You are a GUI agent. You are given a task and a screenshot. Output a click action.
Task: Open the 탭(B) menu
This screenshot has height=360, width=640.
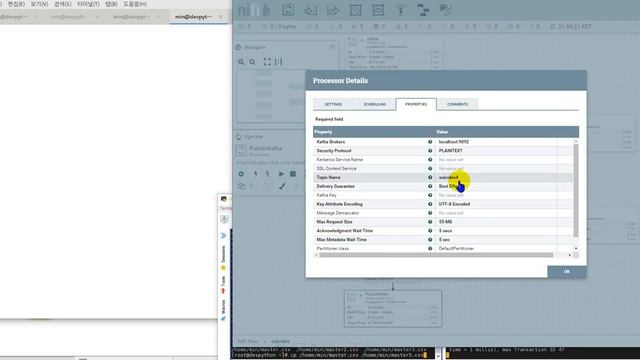pos(111,4)
